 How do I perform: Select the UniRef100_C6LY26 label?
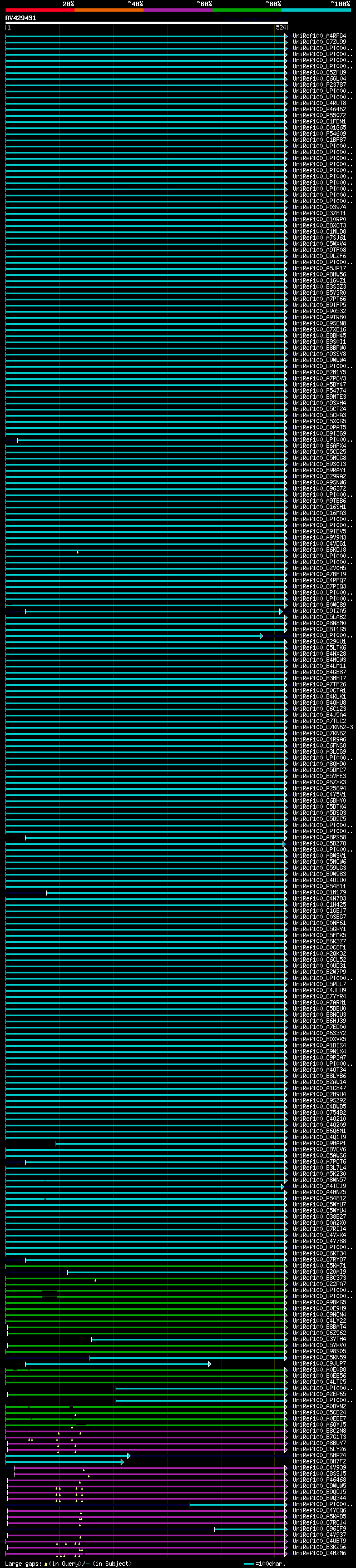[319, 1450]
